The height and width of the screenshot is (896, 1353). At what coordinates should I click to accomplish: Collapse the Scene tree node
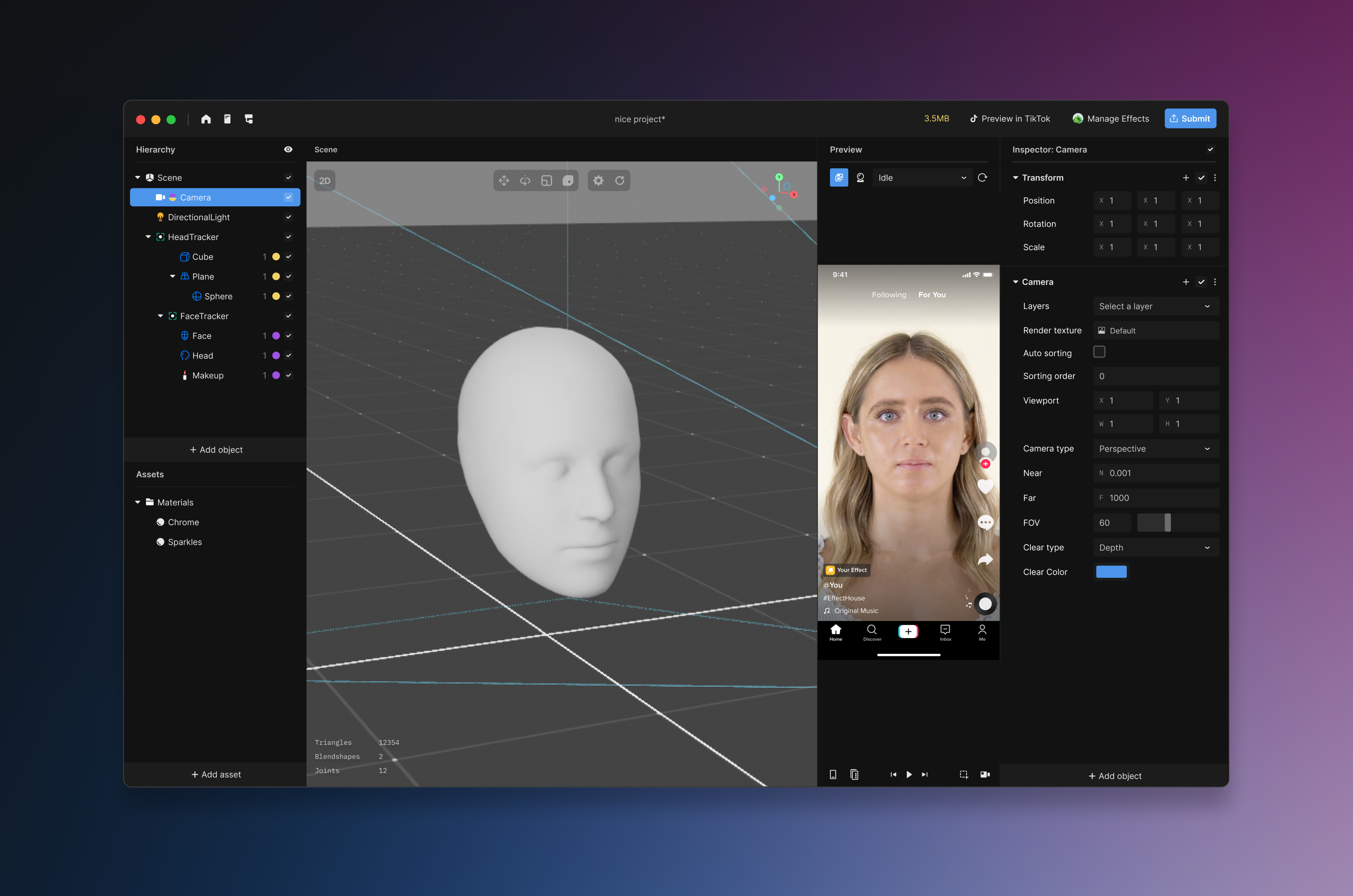[138, 178]
